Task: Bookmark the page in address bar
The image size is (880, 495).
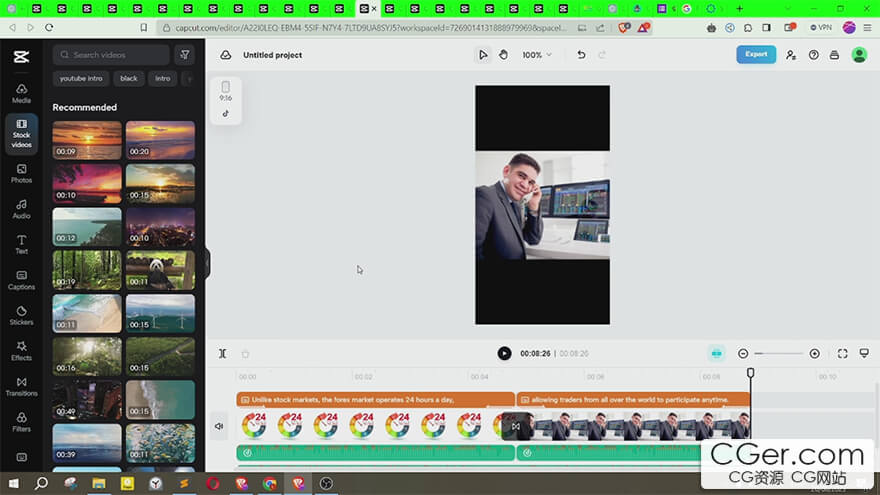Action: [144, 28]
